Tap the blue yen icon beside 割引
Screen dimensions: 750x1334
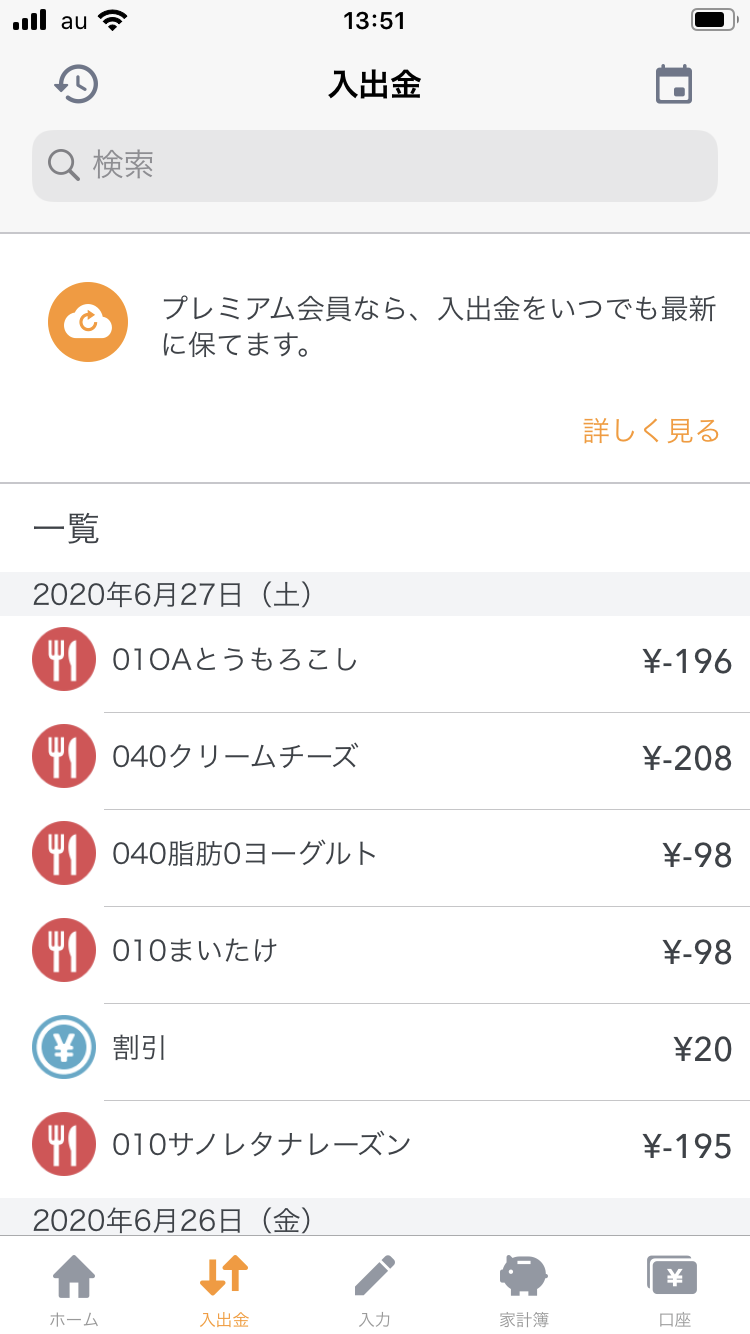[x=64, y=1047]
